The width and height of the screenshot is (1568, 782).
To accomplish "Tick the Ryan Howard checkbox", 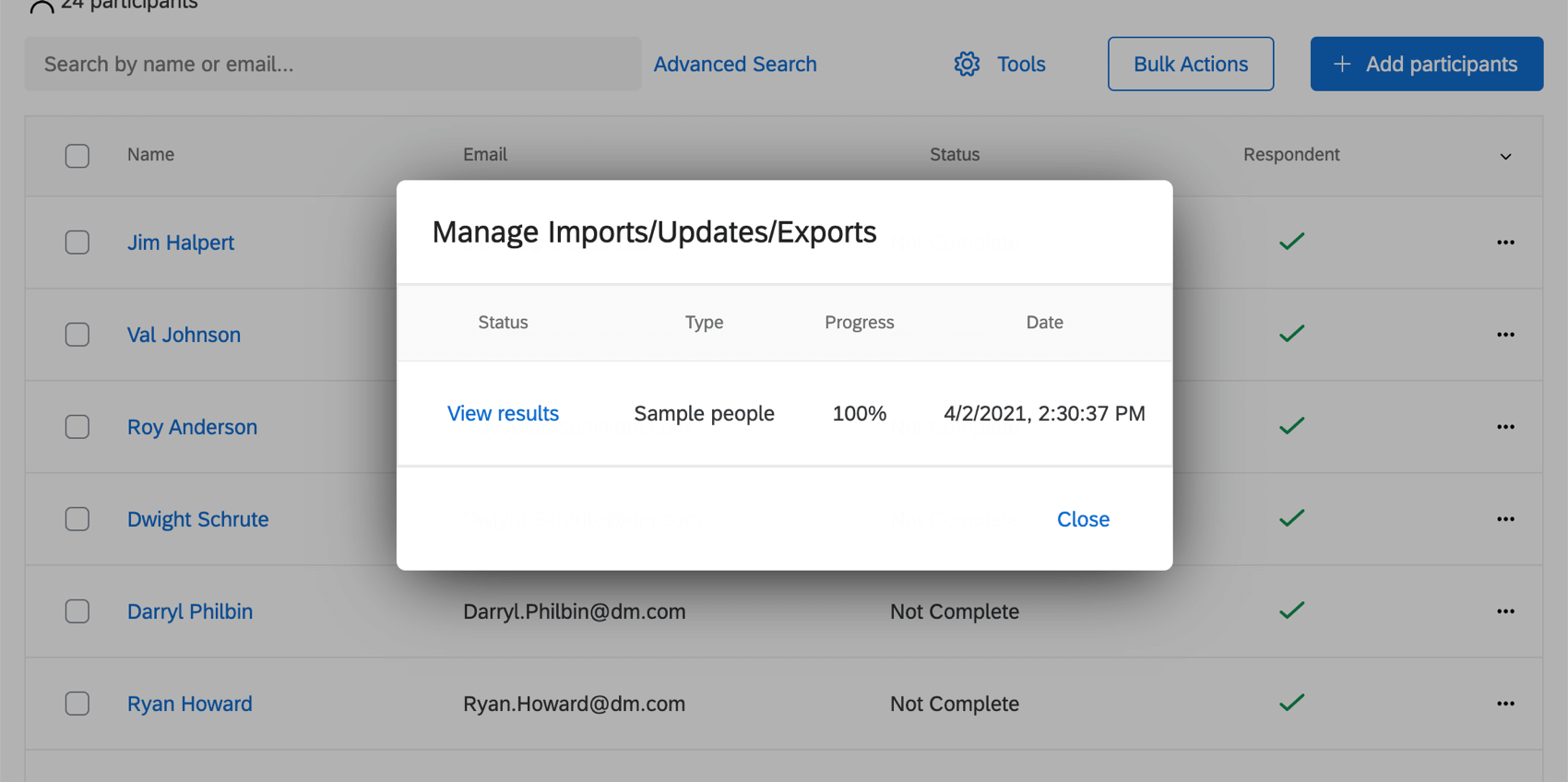I will click(x=77, y=704).
